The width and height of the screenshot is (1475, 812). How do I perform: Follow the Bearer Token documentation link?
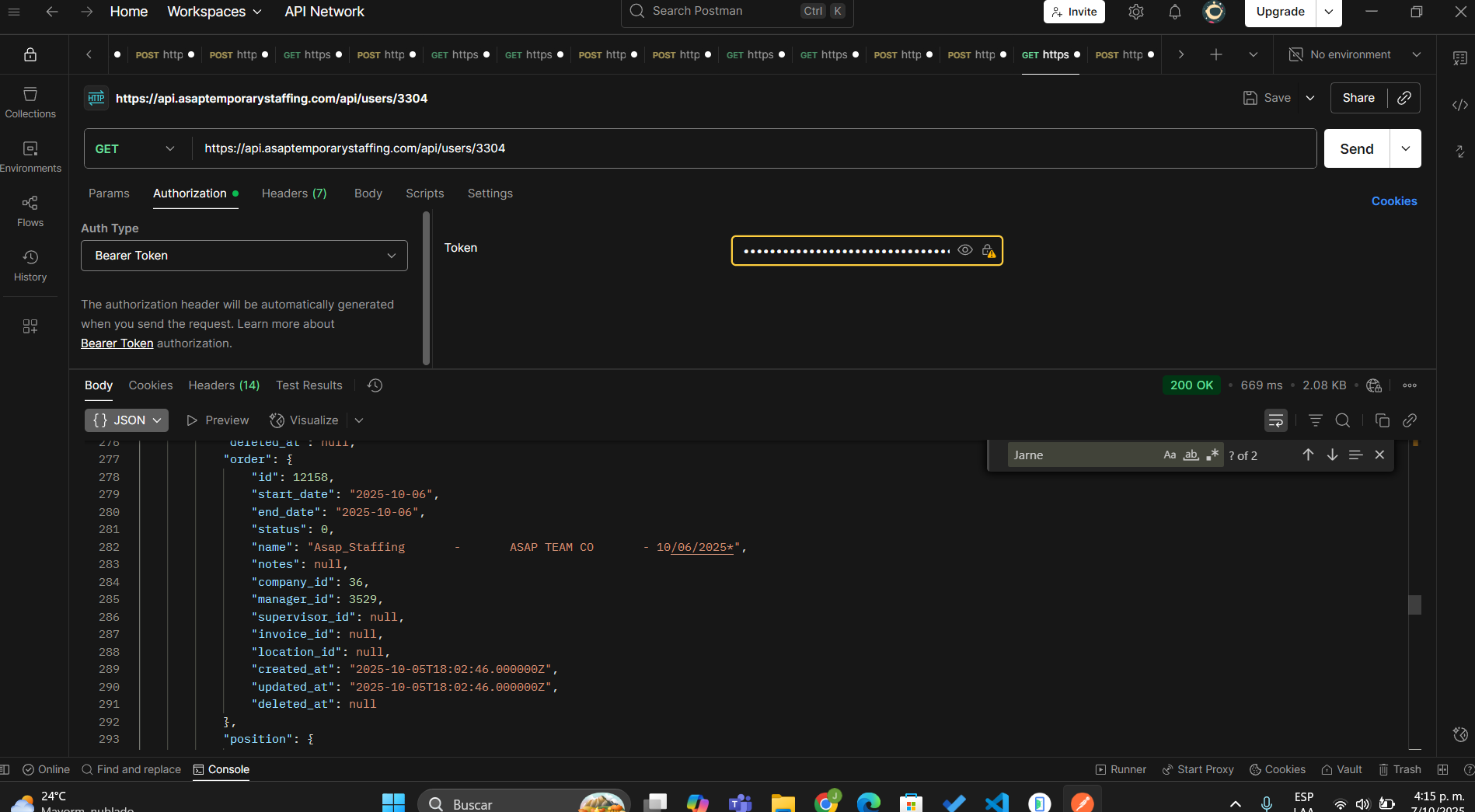(117, 343)
